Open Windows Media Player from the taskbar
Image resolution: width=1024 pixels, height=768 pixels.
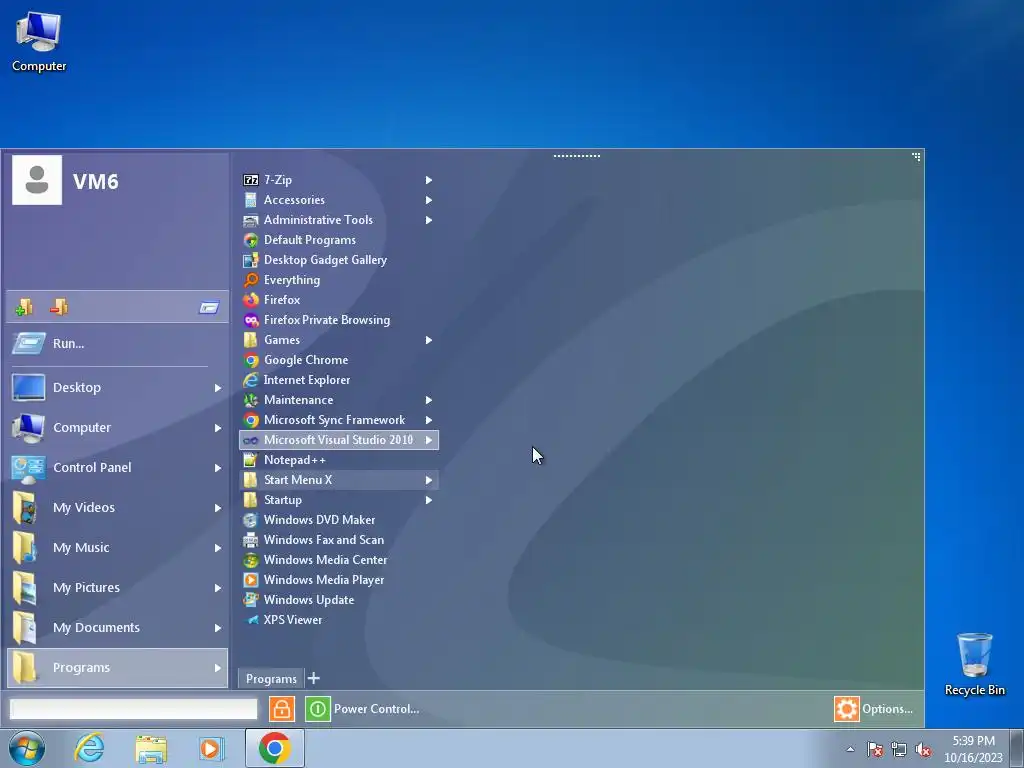point(211,748)
